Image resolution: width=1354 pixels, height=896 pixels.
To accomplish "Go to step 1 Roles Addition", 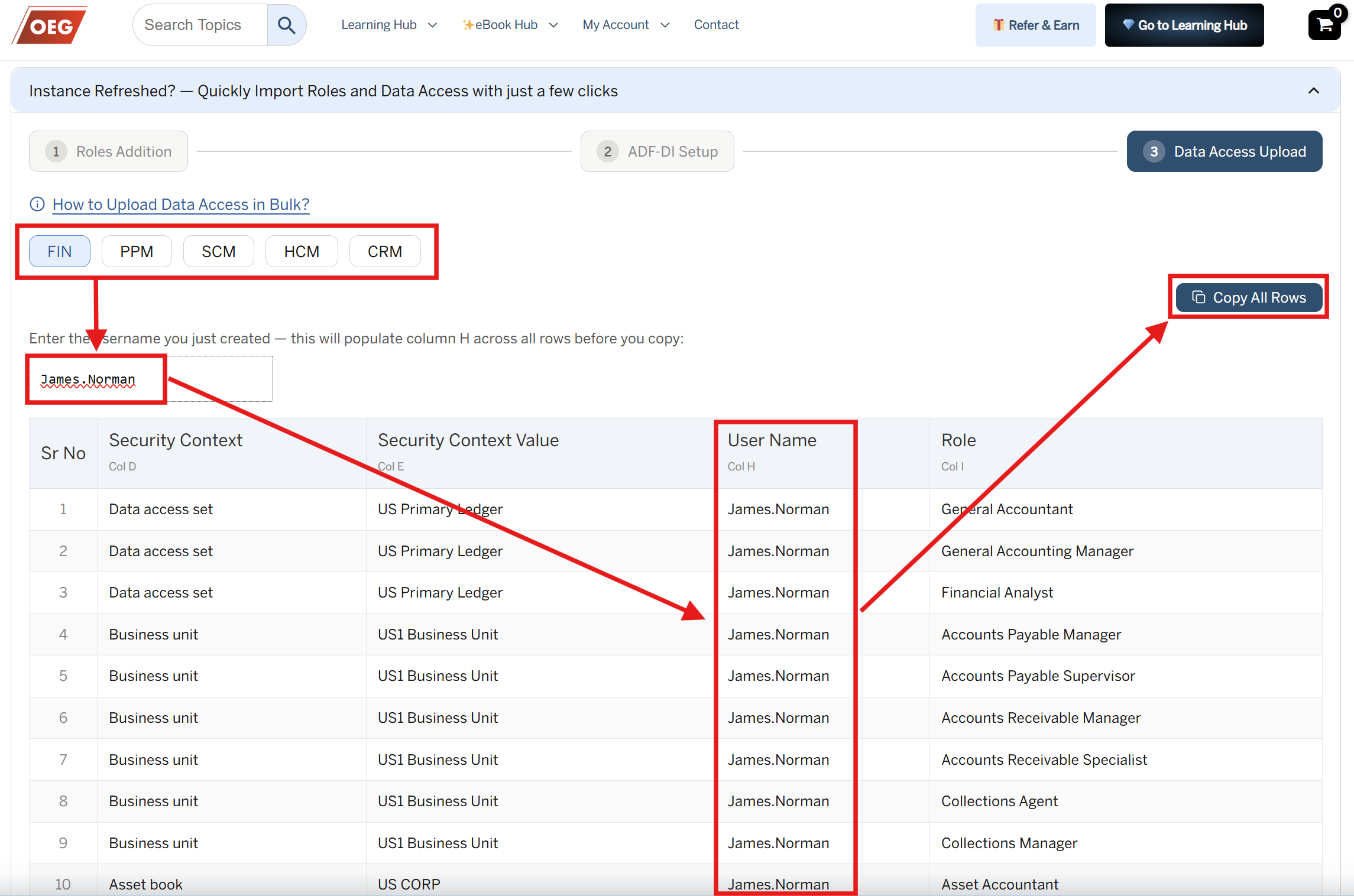I will coord(109,151).
